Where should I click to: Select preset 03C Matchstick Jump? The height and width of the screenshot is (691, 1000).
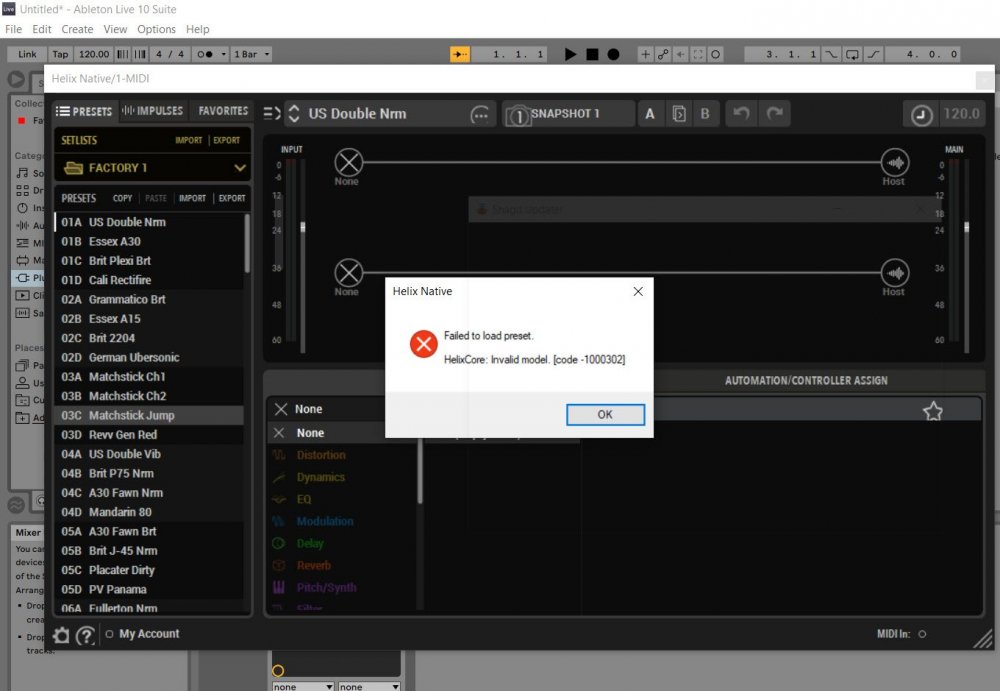point(149,415)
